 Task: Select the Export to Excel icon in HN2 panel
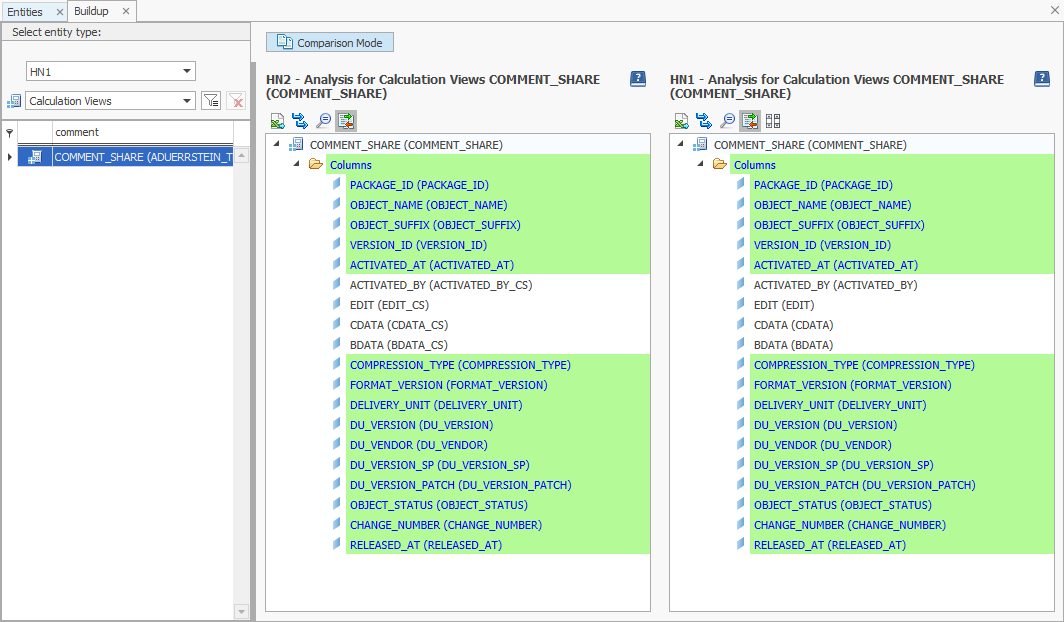click(277, 120)
